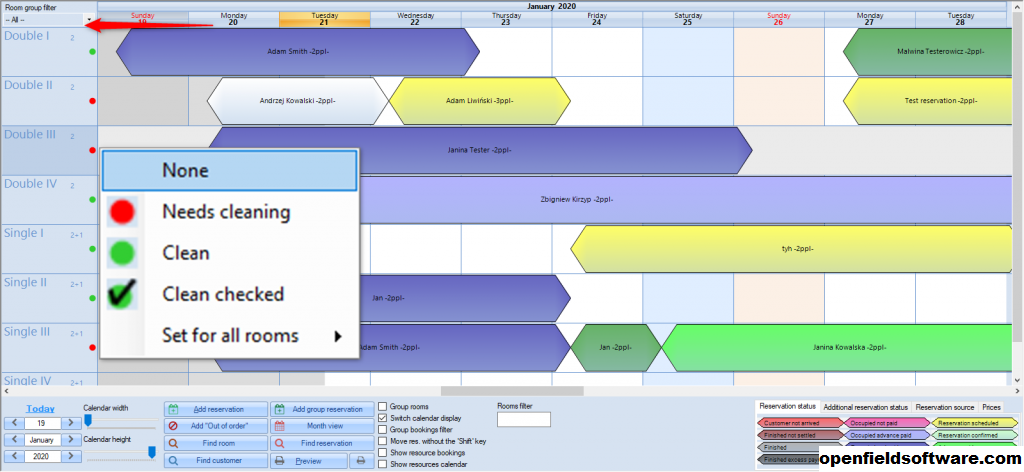Jump to Today link

[x=40, y=408]
